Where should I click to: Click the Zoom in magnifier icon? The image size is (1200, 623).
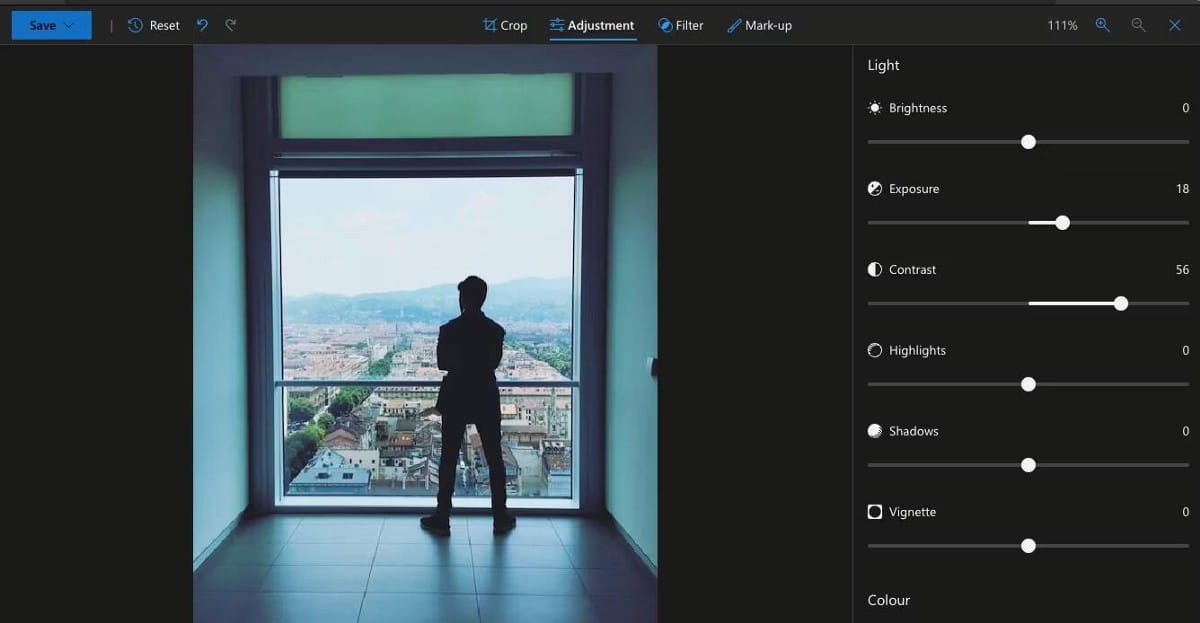tap(1102, 25)
